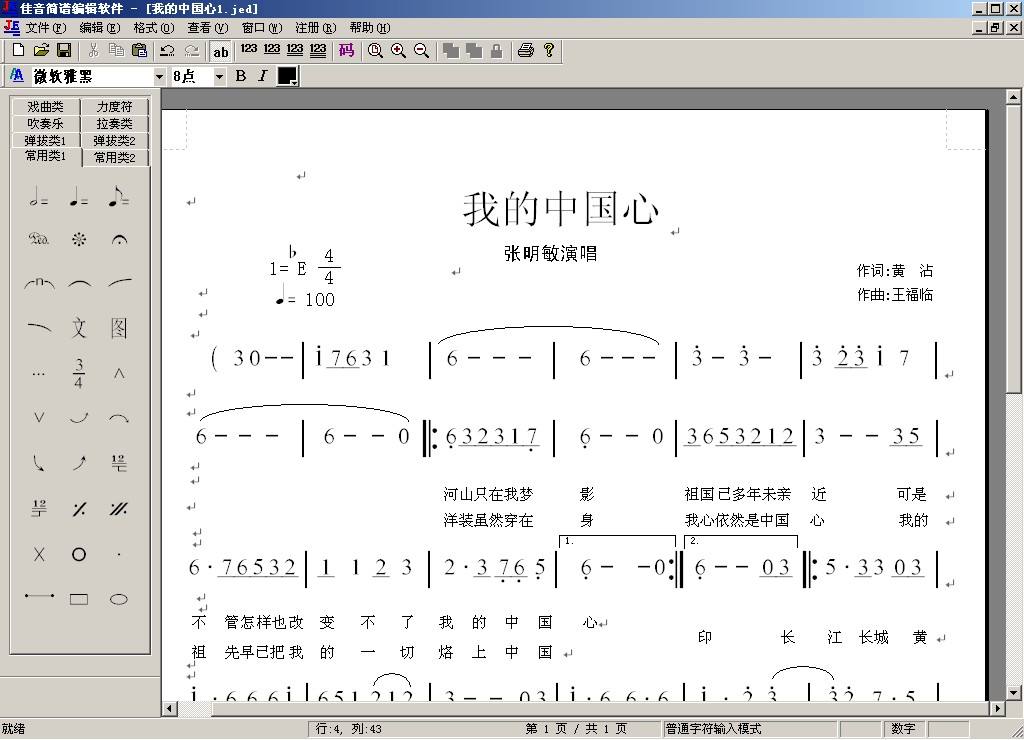Click the zoom out magnifier icon
The image size is (1024, 740).
421,51
